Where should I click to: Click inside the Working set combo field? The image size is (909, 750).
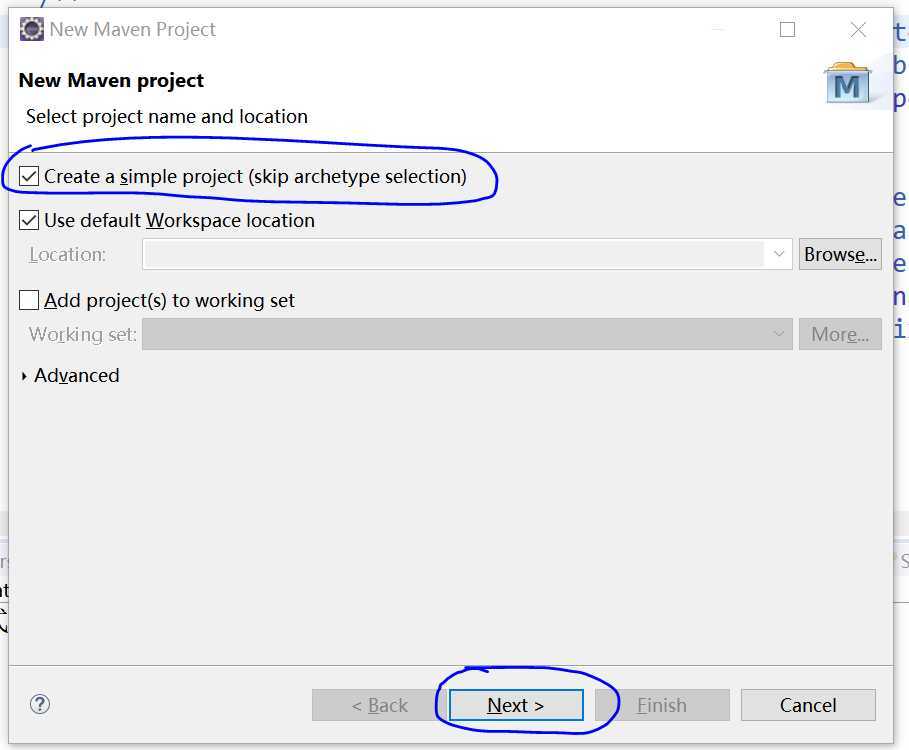pos(455,334)
